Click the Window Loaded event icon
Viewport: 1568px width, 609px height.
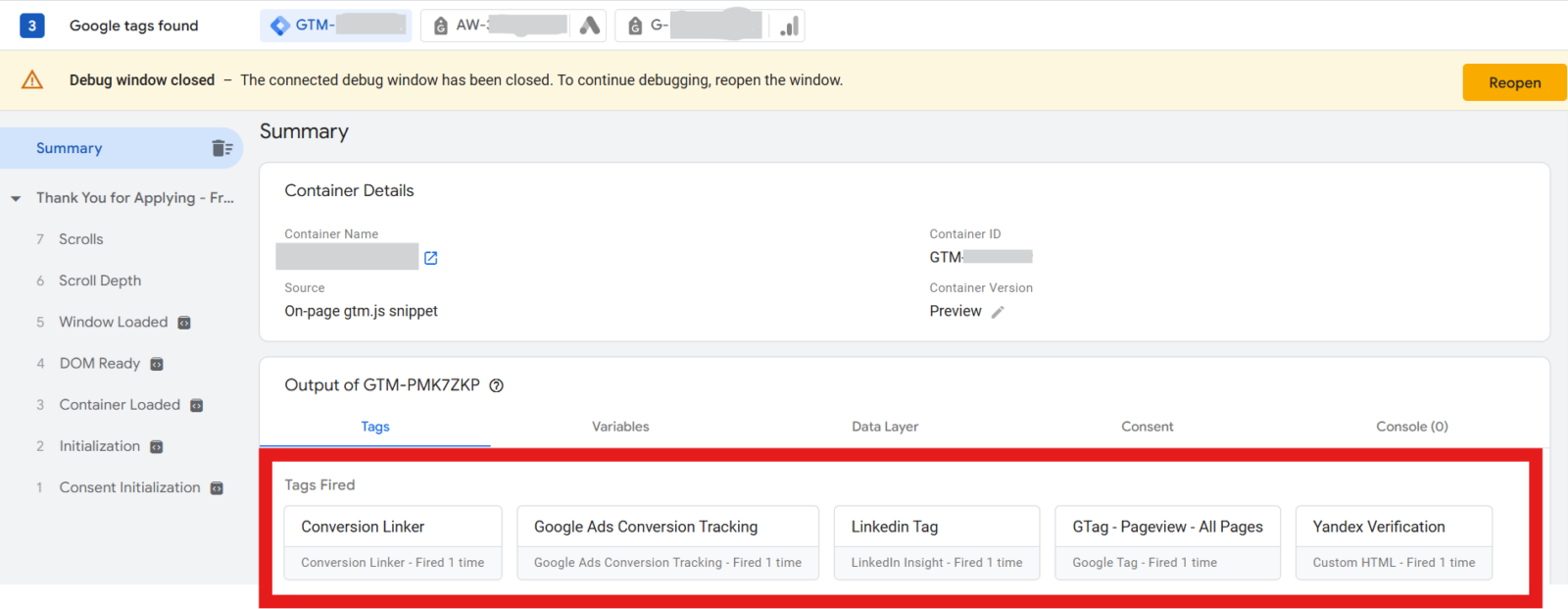click(184, 323)
